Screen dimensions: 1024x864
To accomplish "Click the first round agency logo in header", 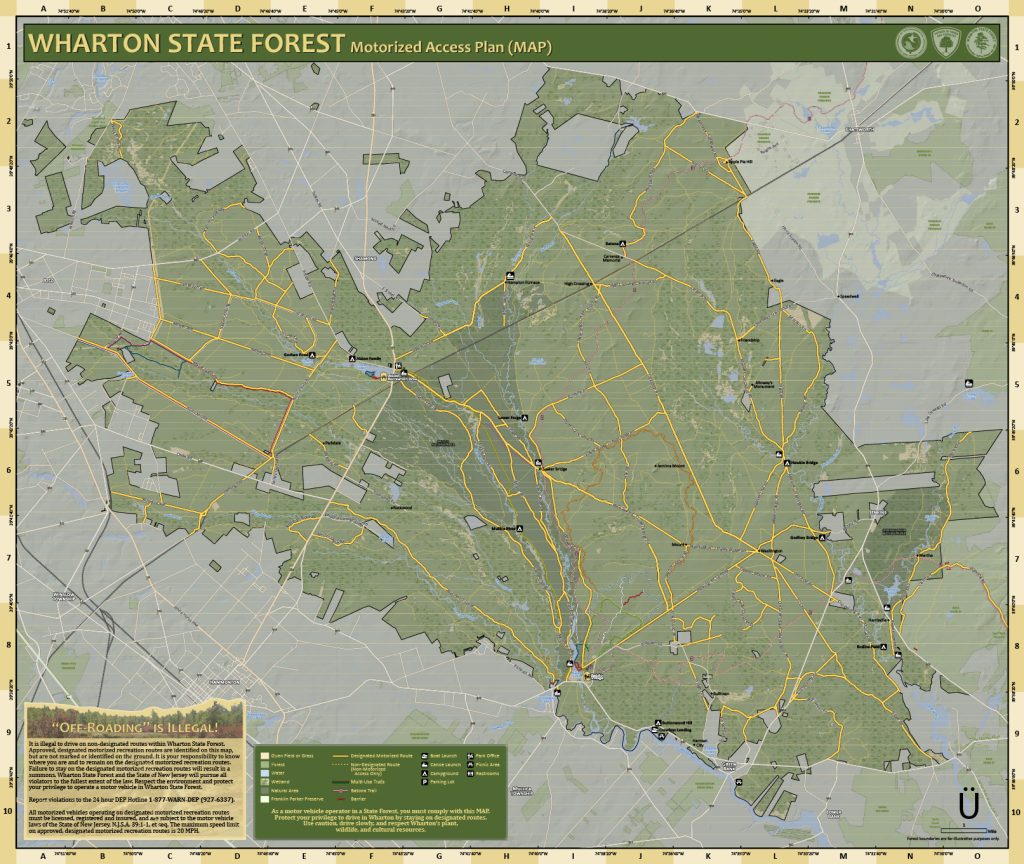I will pos(911,44).
